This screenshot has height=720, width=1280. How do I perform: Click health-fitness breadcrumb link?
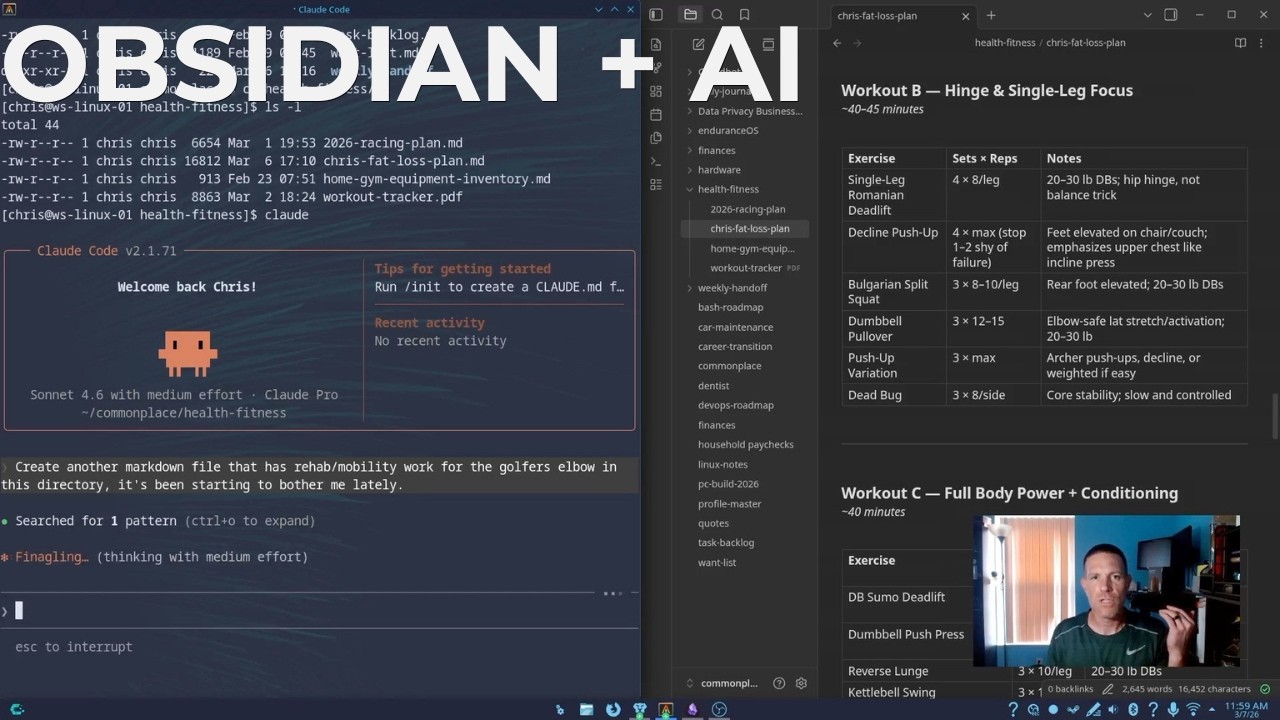tap(1005, 43)
